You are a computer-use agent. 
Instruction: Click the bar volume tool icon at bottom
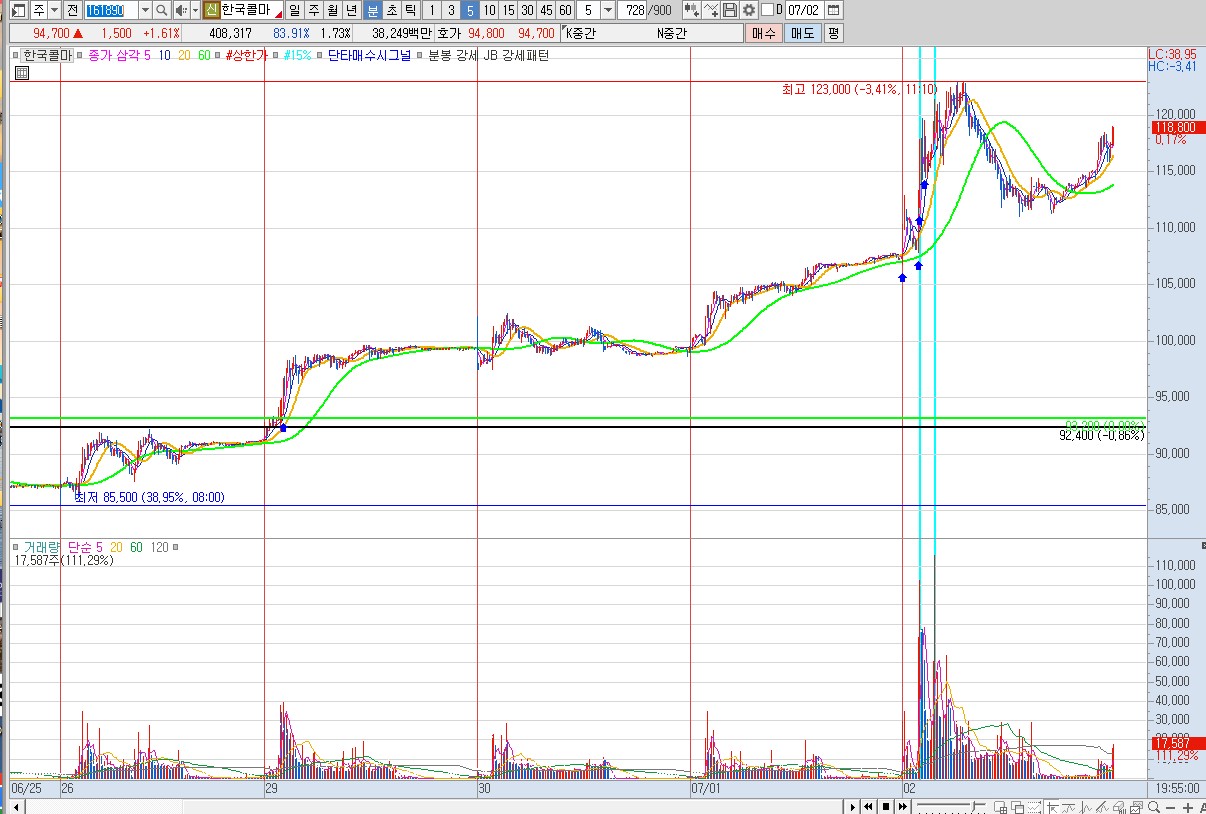click(x=1119, y=806)
